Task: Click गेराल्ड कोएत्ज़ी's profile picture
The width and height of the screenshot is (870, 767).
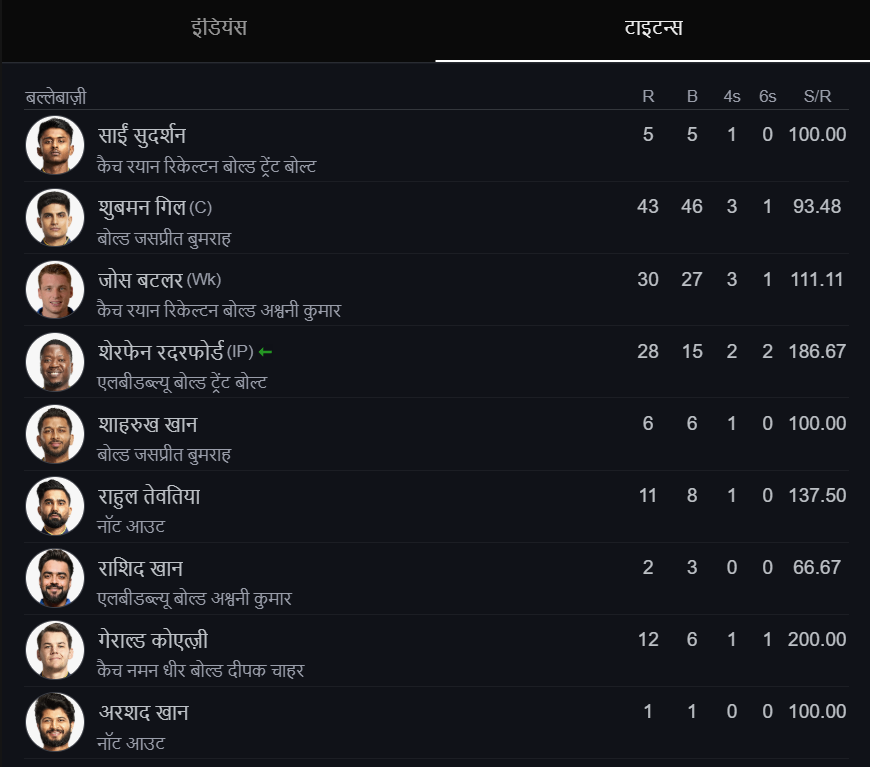Action: pyautogui.click(x=55, y=650)
